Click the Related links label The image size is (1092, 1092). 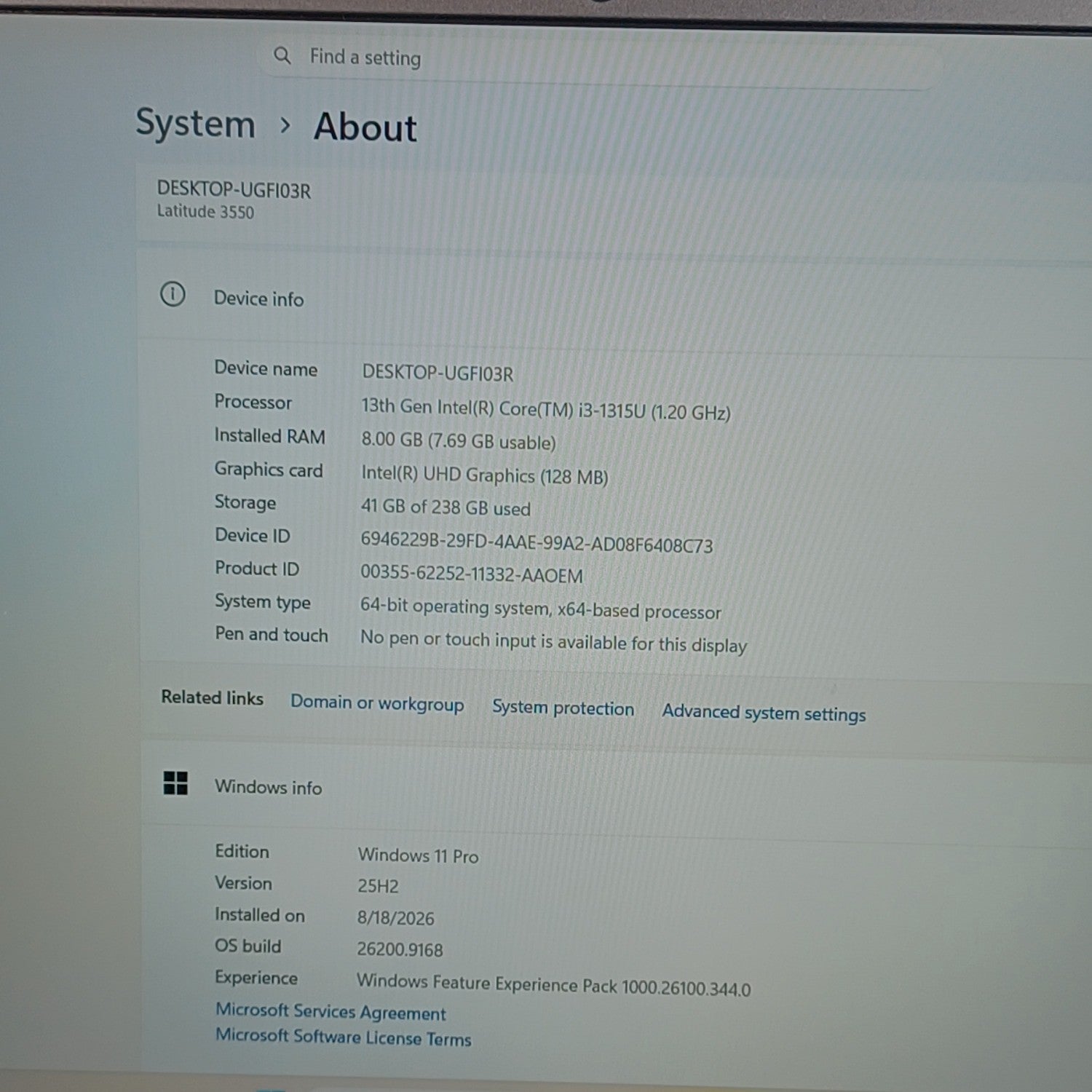212,697
